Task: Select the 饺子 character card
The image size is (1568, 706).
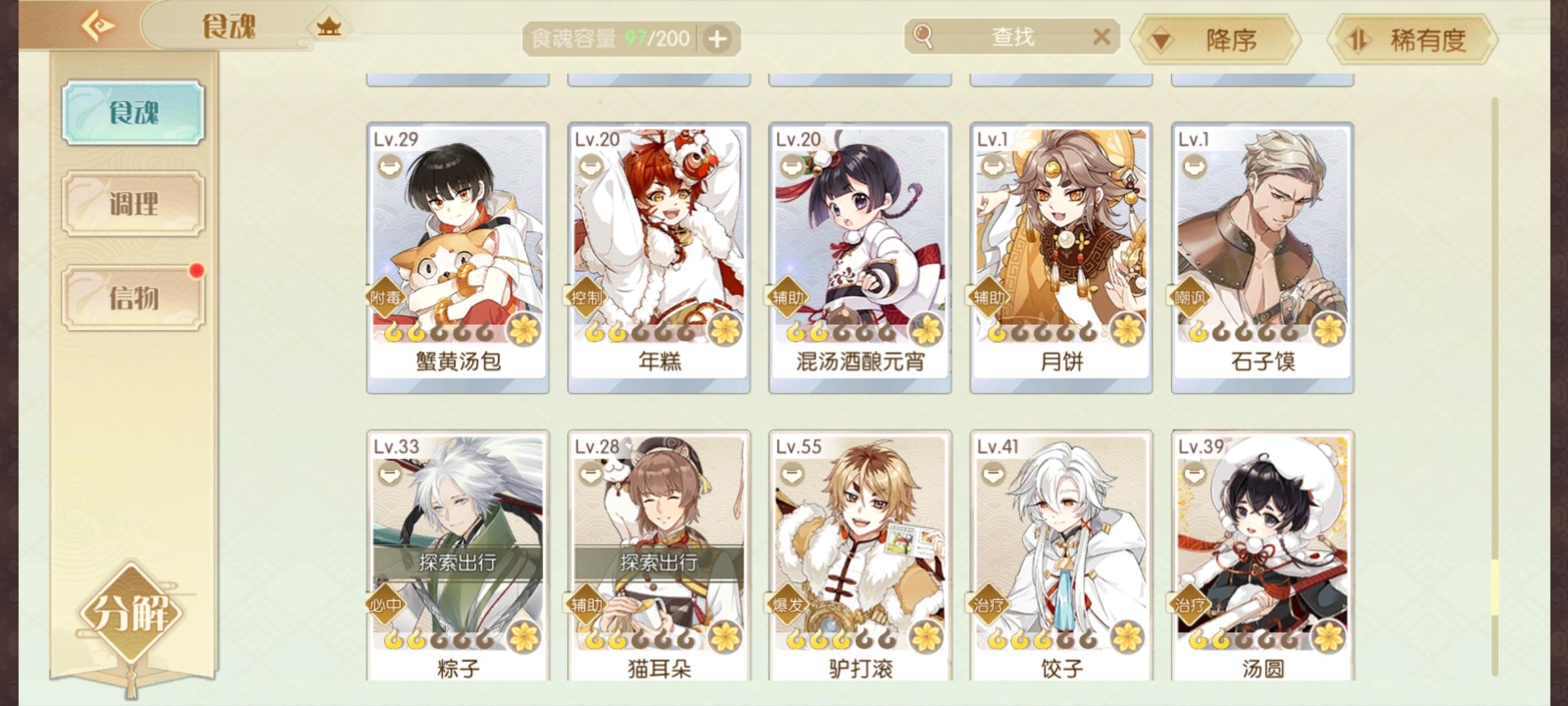Action: coord(1061,556)
